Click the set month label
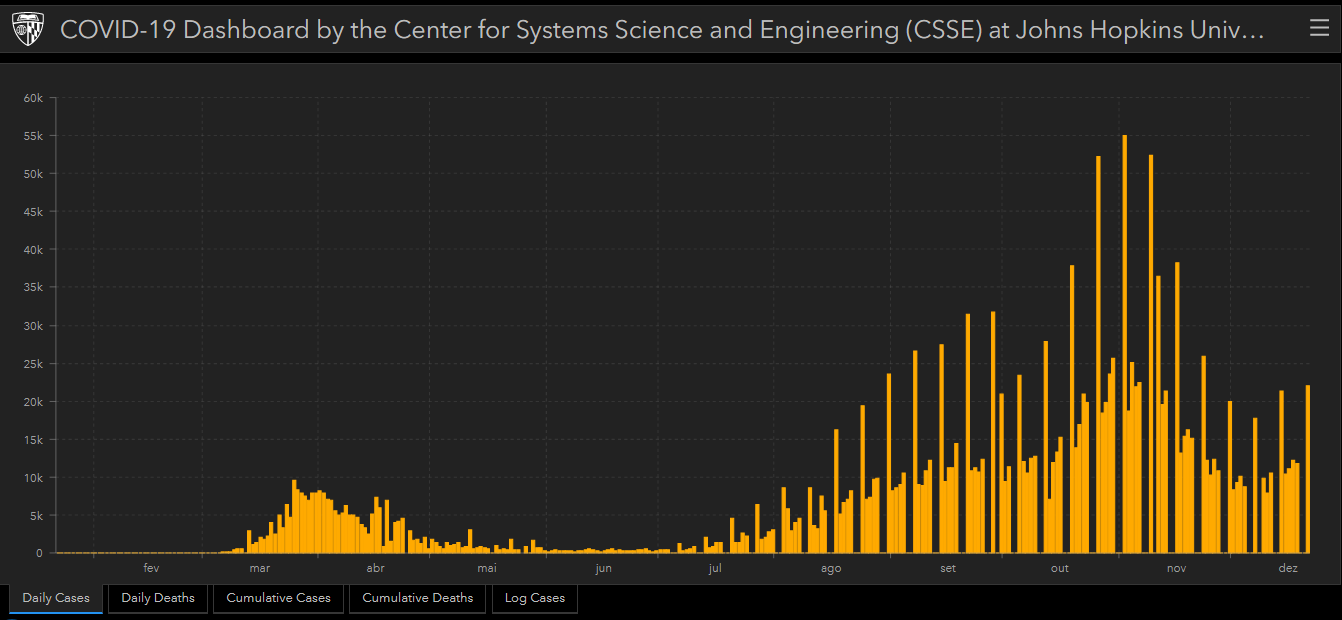Screen dimensions: 1342x620 pyautogui.click(x=948, y=569)
